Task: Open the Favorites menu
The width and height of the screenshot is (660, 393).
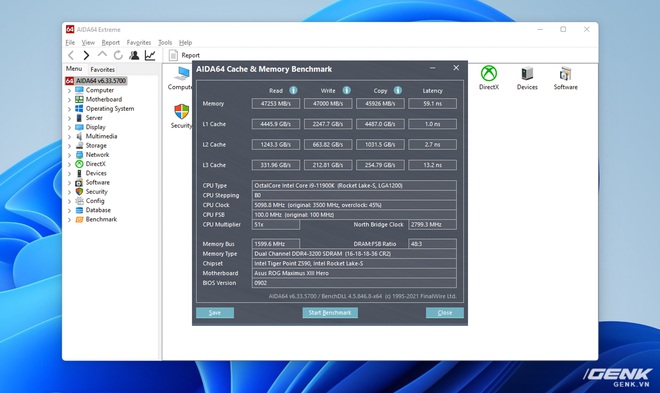Action: point(139,42)
